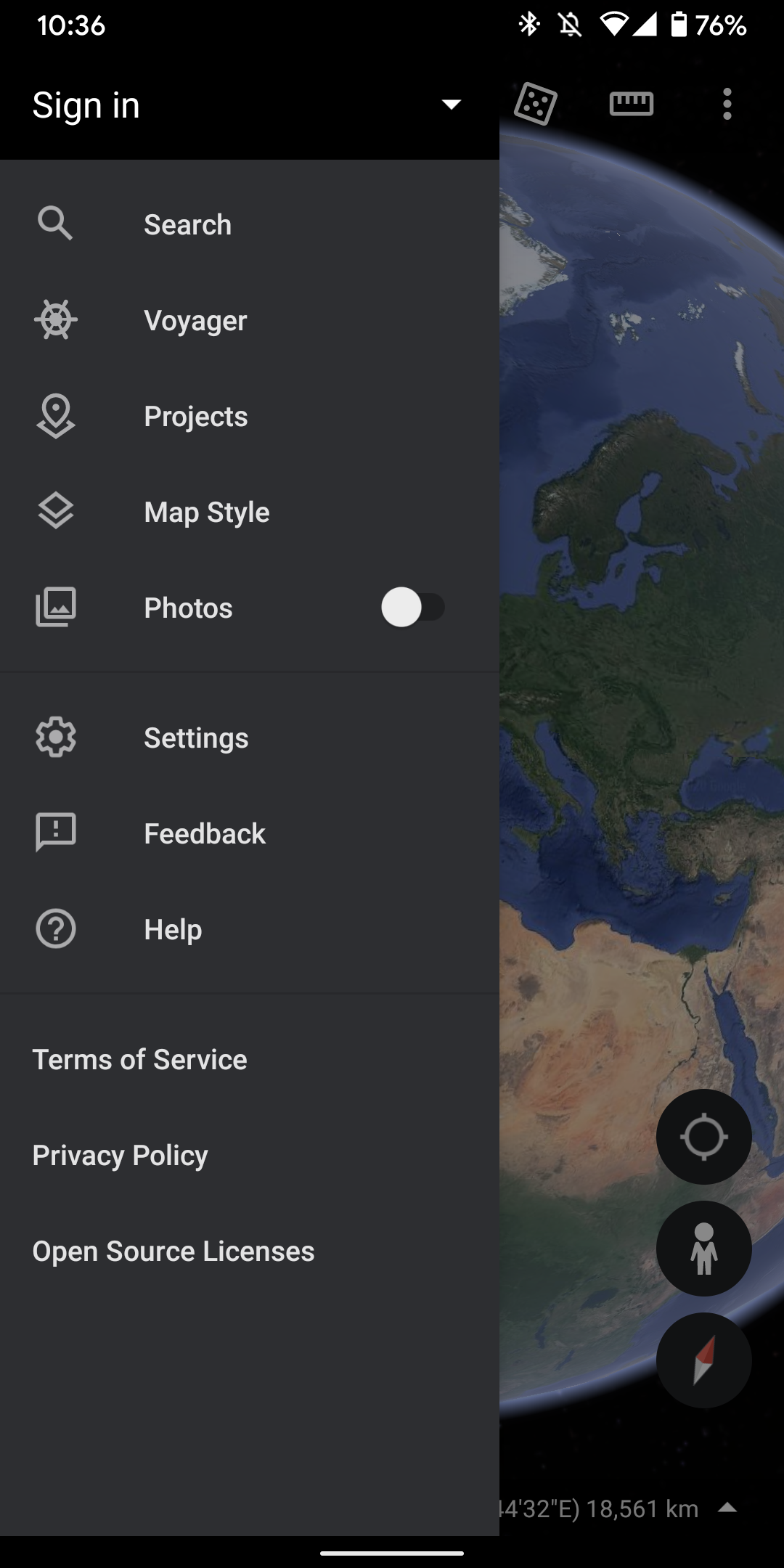
Task: Expand the coordinates bar up arrow
Action: (x=727, y=1508)
